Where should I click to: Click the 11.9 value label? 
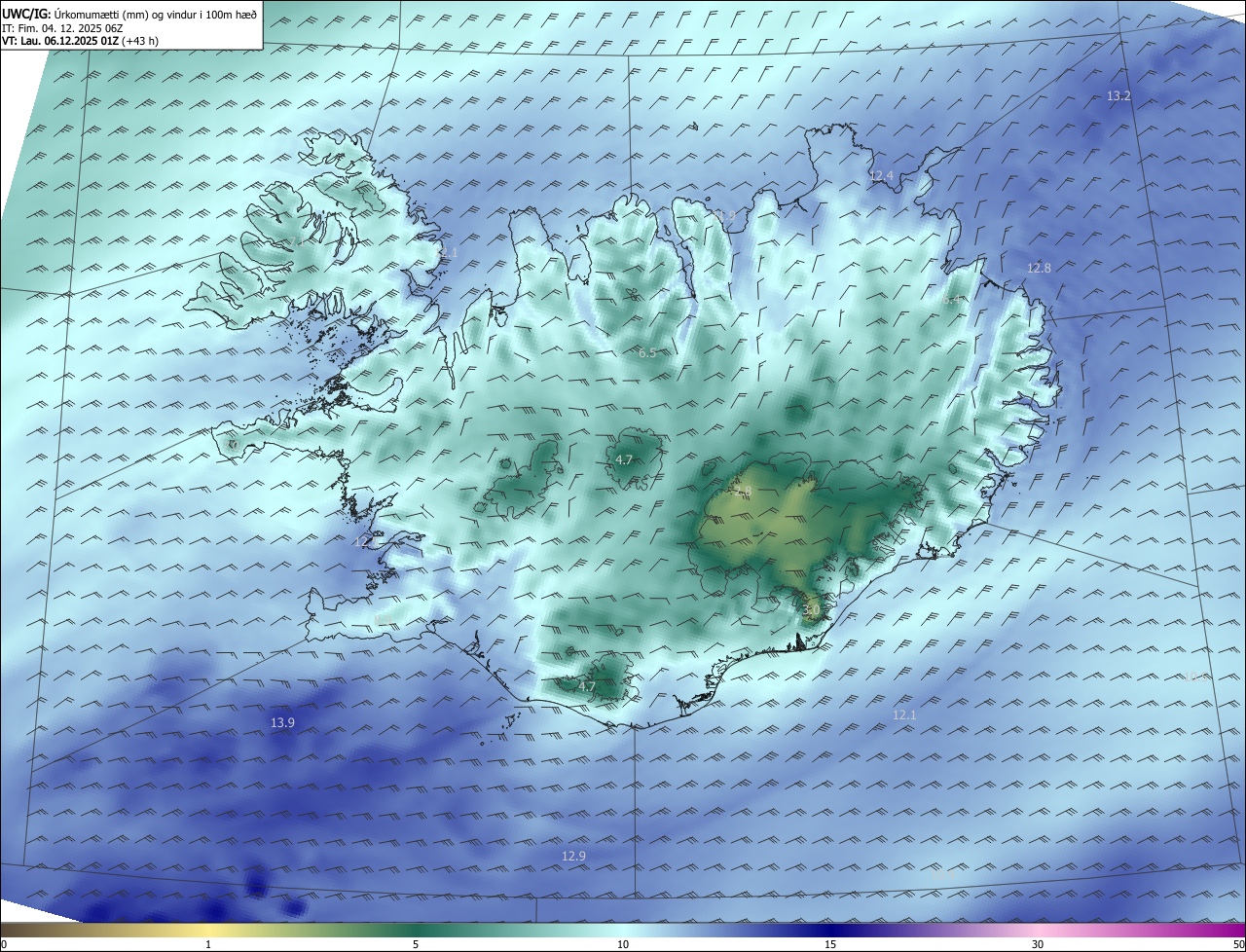point(722,216)
